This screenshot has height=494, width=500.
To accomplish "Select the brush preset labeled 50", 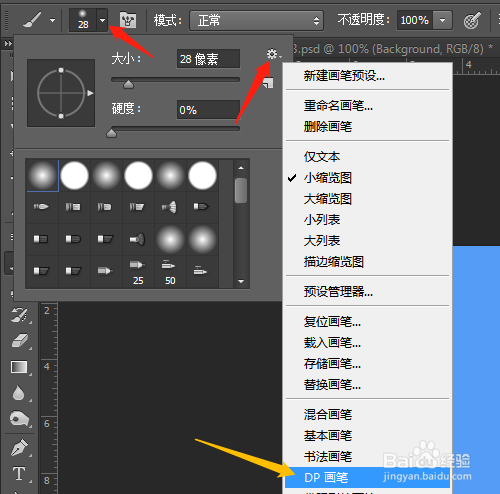I will (x=170, y=272).
